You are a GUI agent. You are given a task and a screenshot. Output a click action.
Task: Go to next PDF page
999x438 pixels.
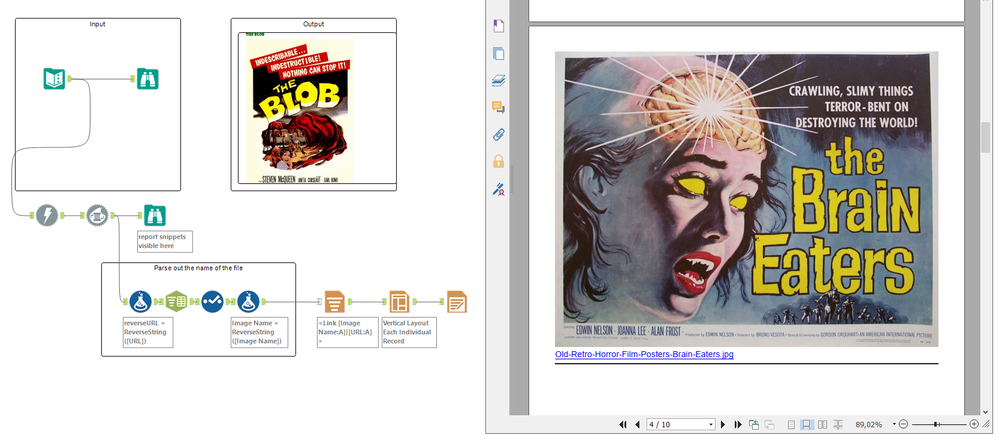coord(723,425)
